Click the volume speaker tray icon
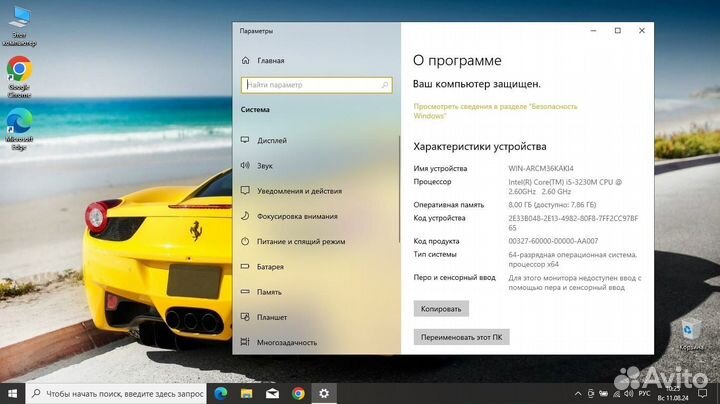Image resolution: width=720 pixels, height=404 pixels. tap(629, 393)
